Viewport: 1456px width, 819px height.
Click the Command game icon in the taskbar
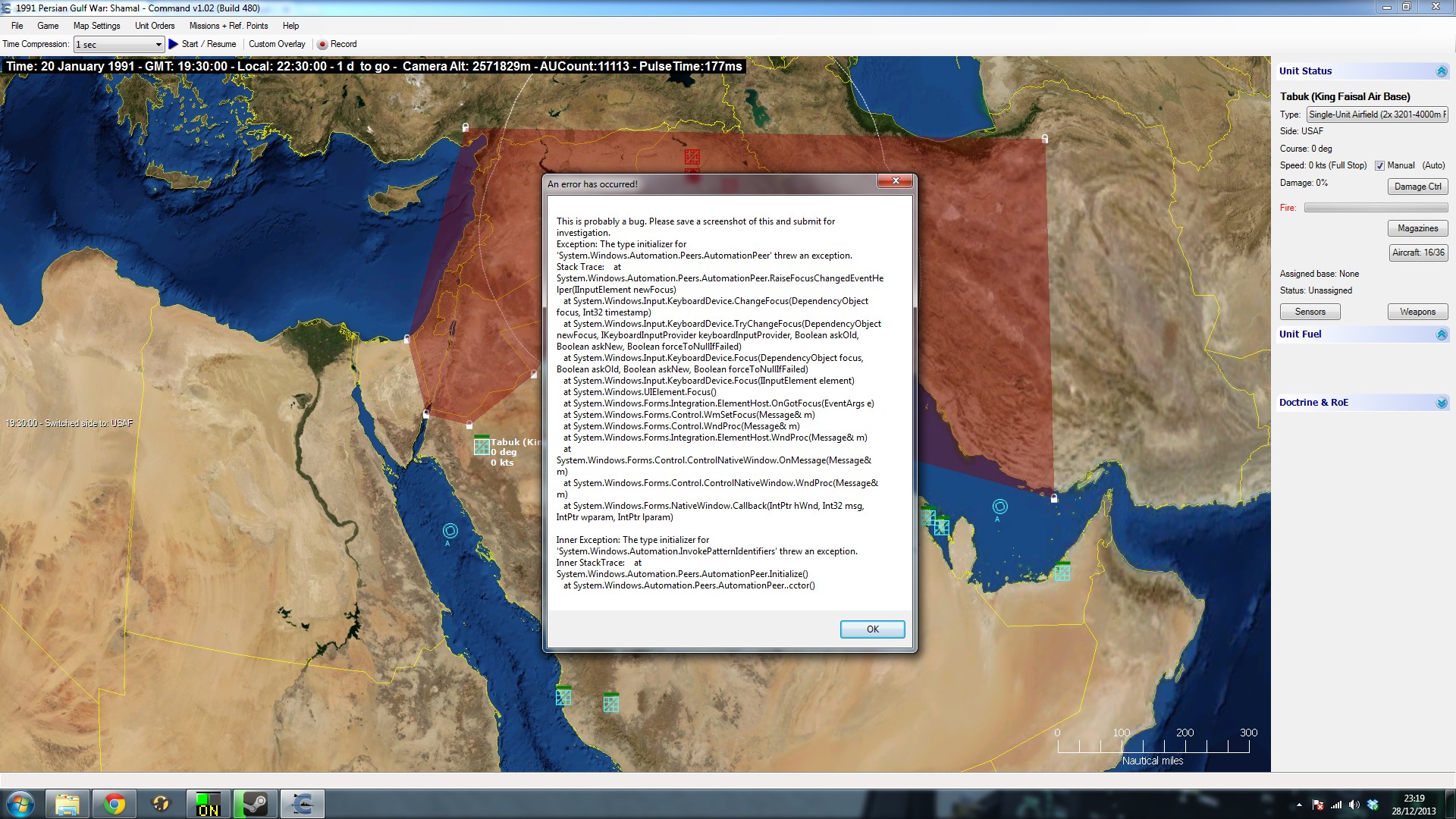pyautogui.click(x=302, y=804)
